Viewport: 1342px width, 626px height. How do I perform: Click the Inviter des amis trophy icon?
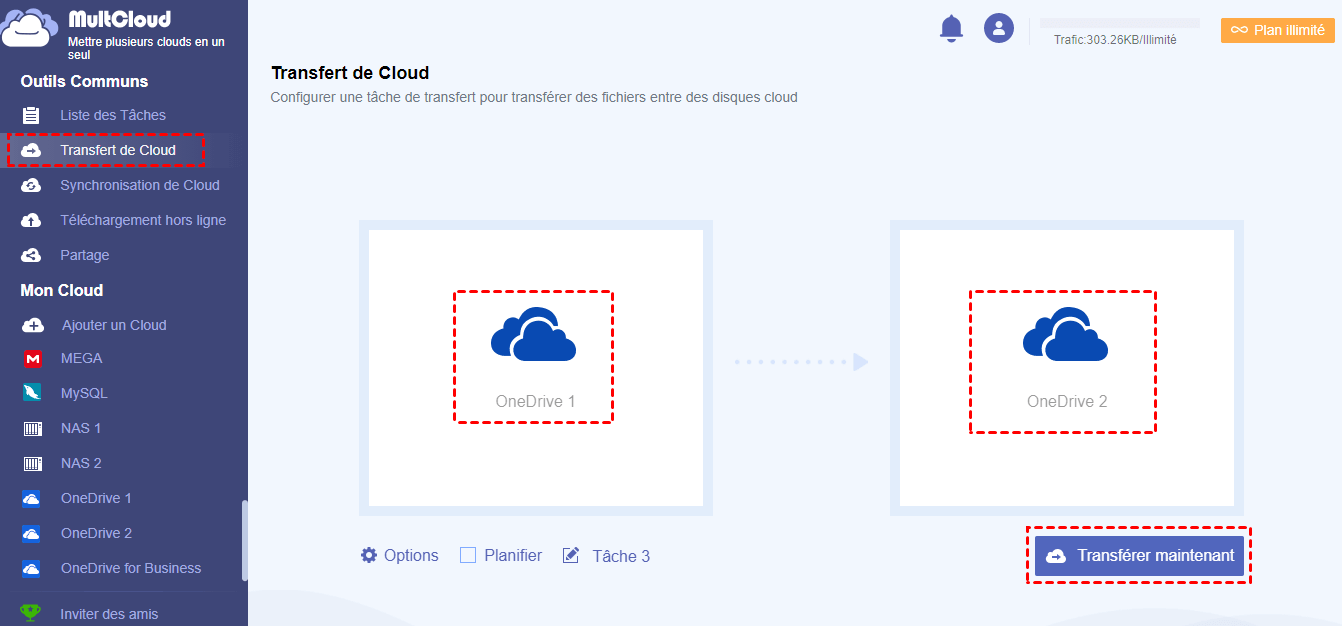coord(31,613)
